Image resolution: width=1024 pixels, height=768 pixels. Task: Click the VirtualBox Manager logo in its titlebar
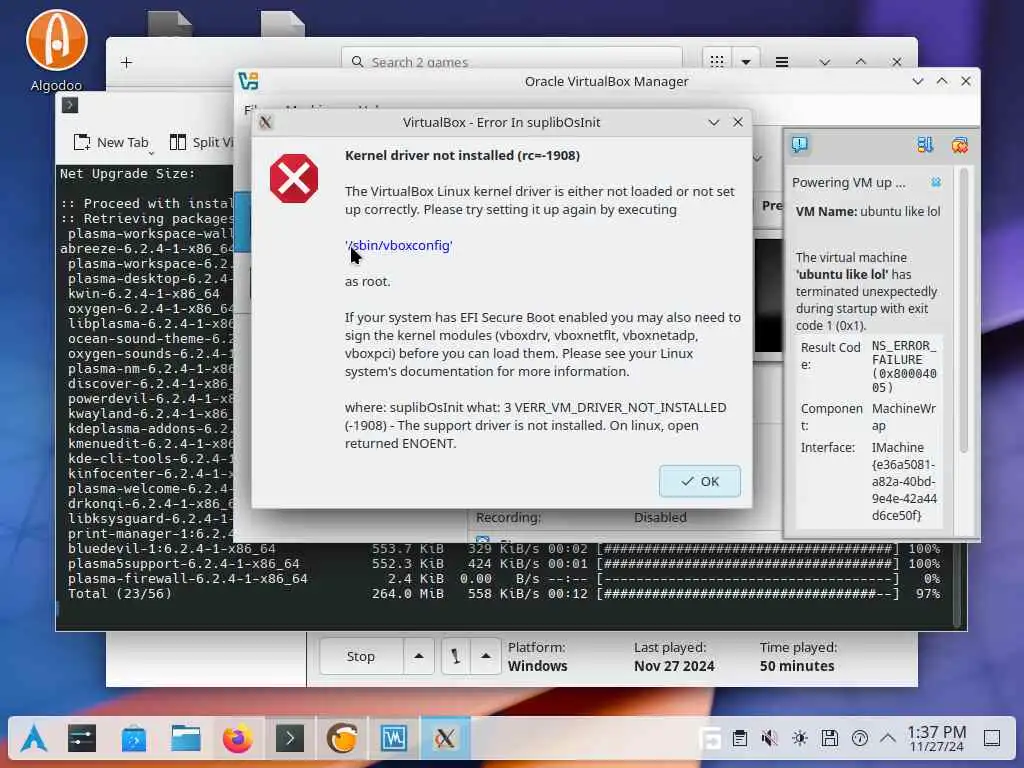pyautogui.click(x=249, y=81)
